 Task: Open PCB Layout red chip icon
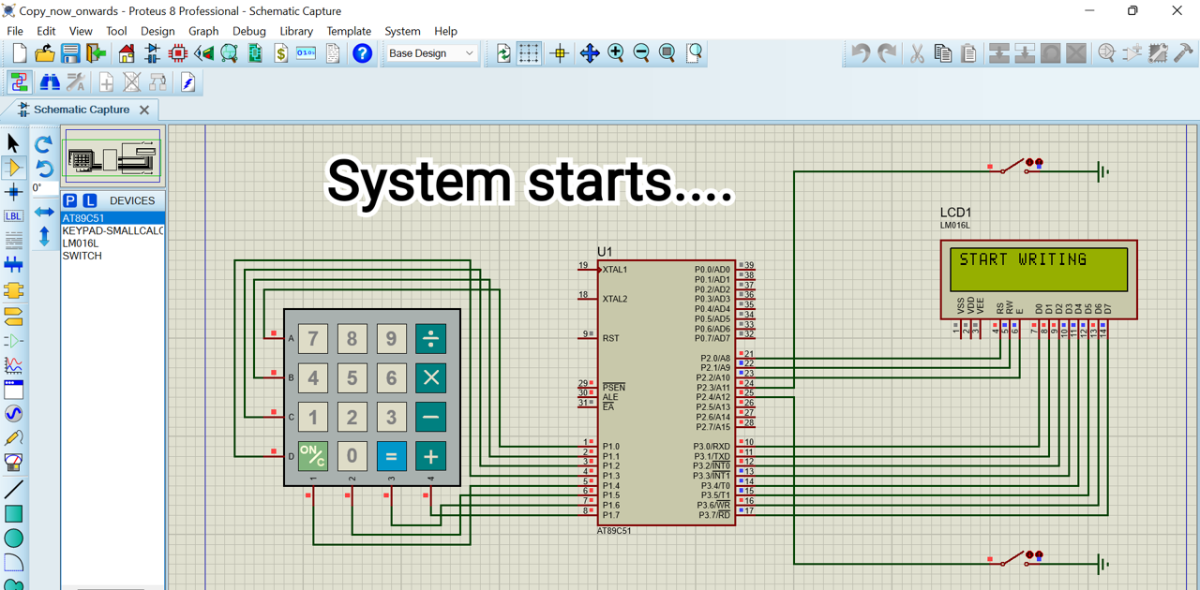click(179, 53)
